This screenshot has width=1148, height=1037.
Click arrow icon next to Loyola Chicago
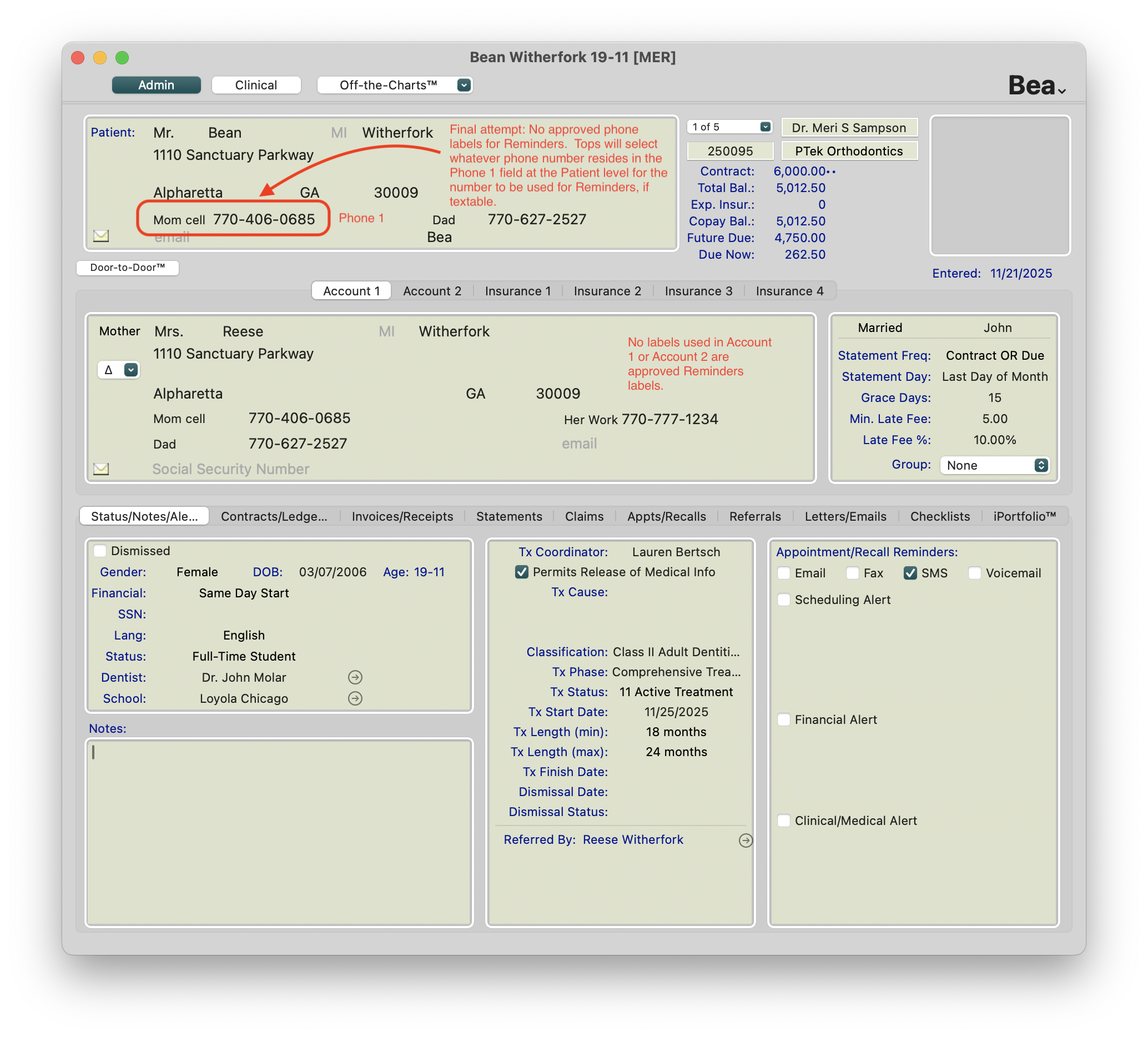pos(355,698)
